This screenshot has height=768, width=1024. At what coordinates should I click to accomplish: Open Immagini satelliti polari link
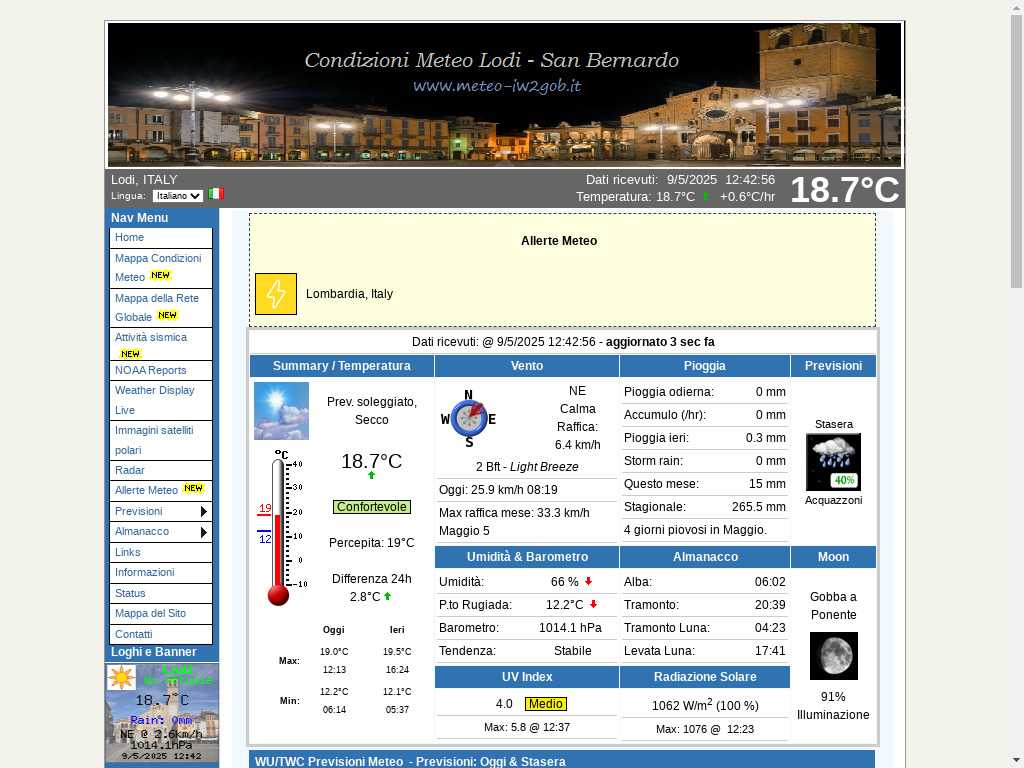(161, 440)
